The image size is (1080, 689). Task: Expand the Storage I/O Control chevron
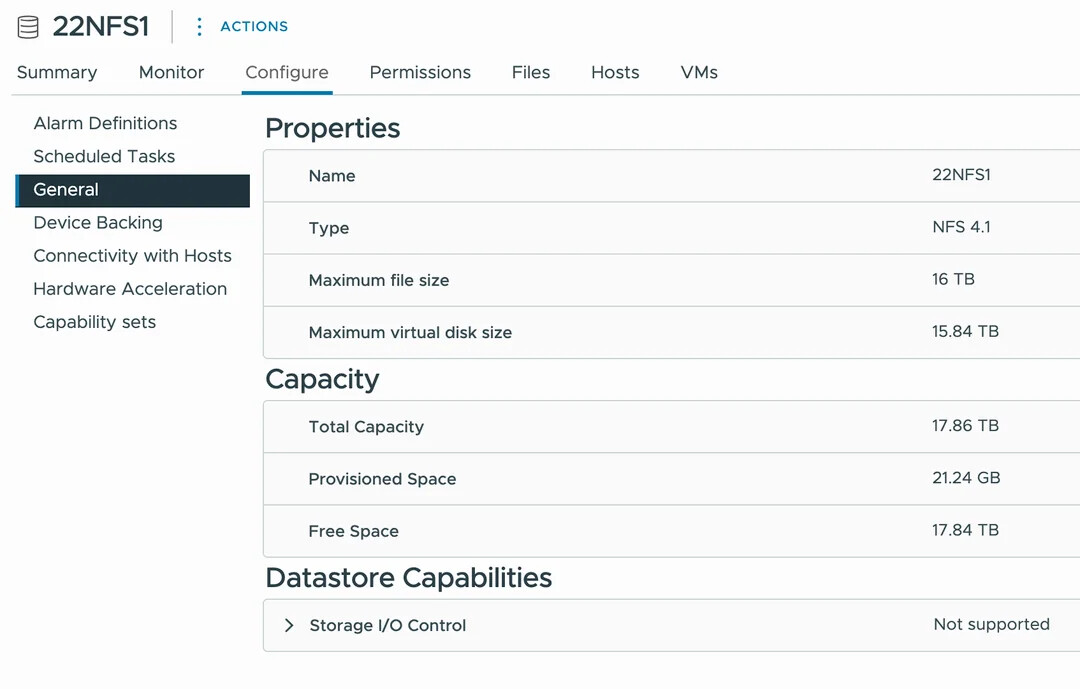[x=289, y=626]
